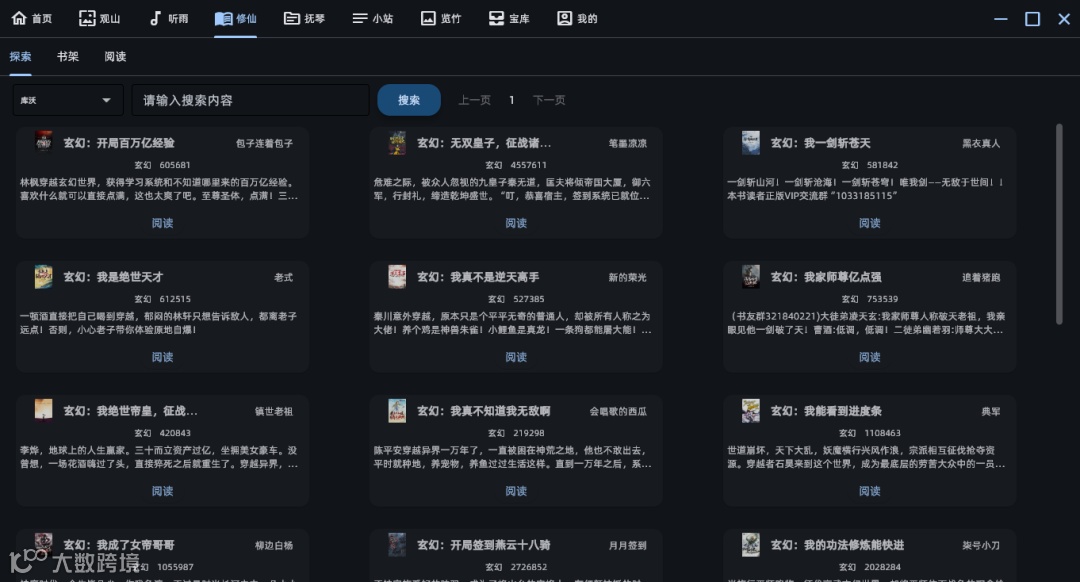The image size is (1080, 582).
Task: Open the 观山 section icon
Action: (x=87, y=19)
